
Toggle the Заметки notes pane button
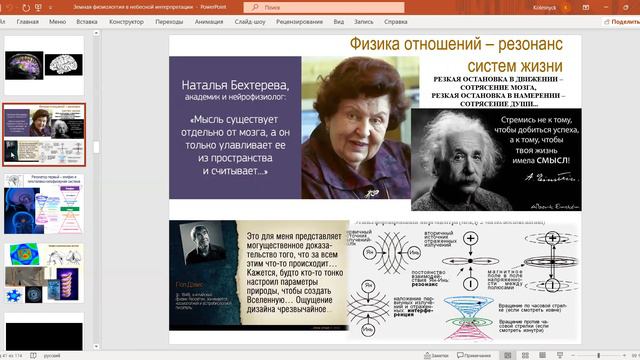tap(436, 356)
